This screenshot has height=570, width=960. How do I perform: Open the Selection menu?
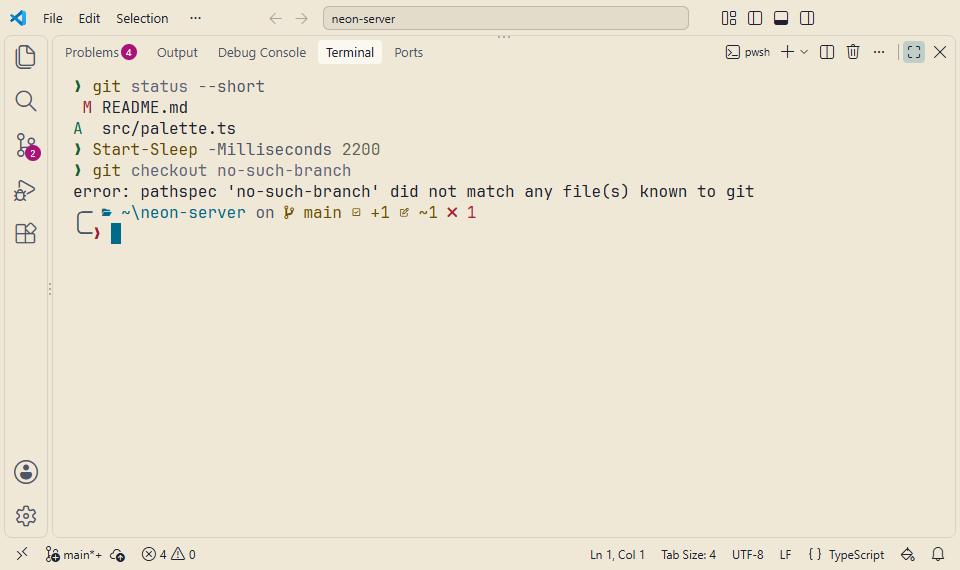tap(142, 18)
